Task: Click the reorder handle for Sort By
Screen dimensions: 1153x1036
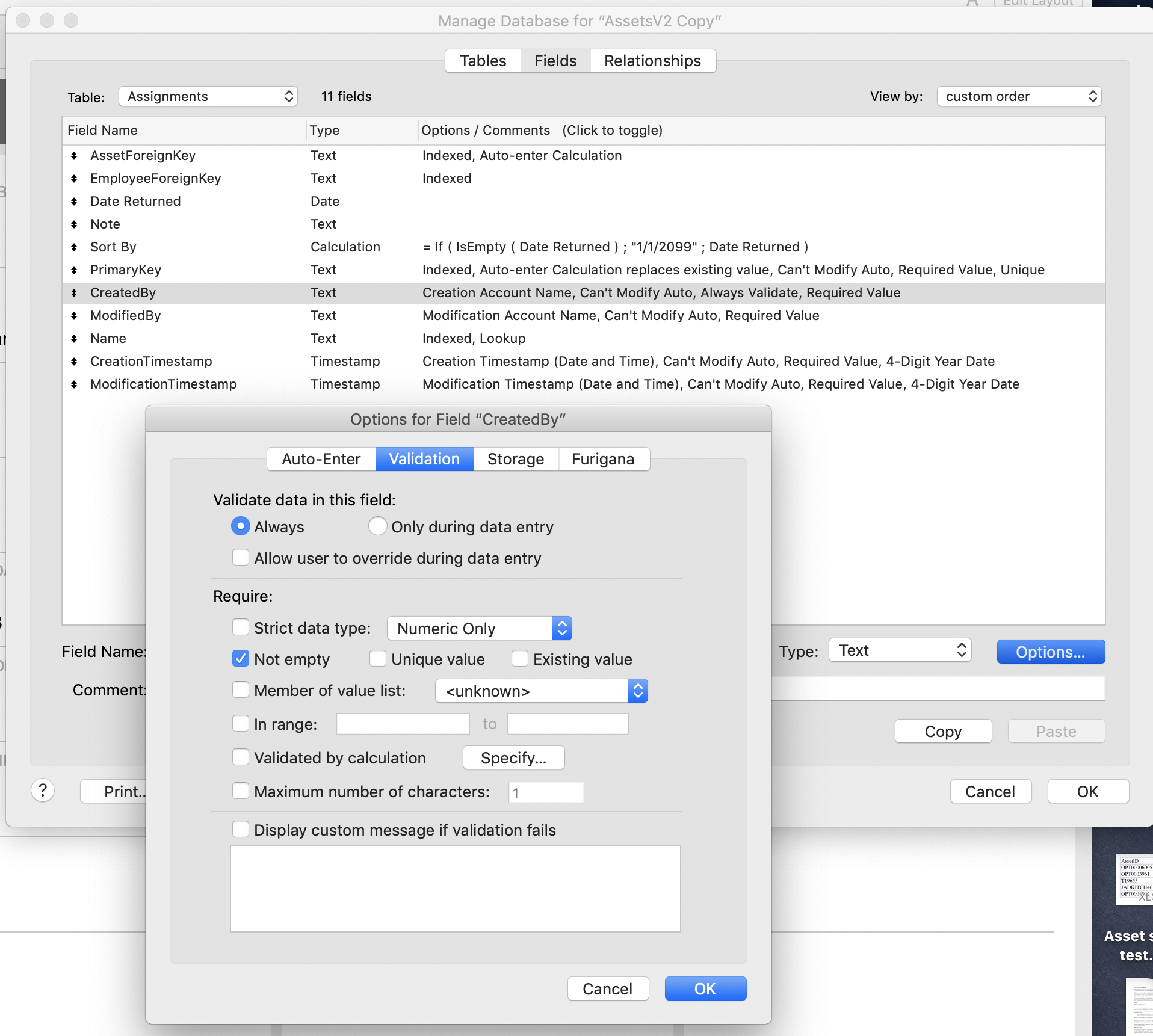Action: [x=74, y=247]
